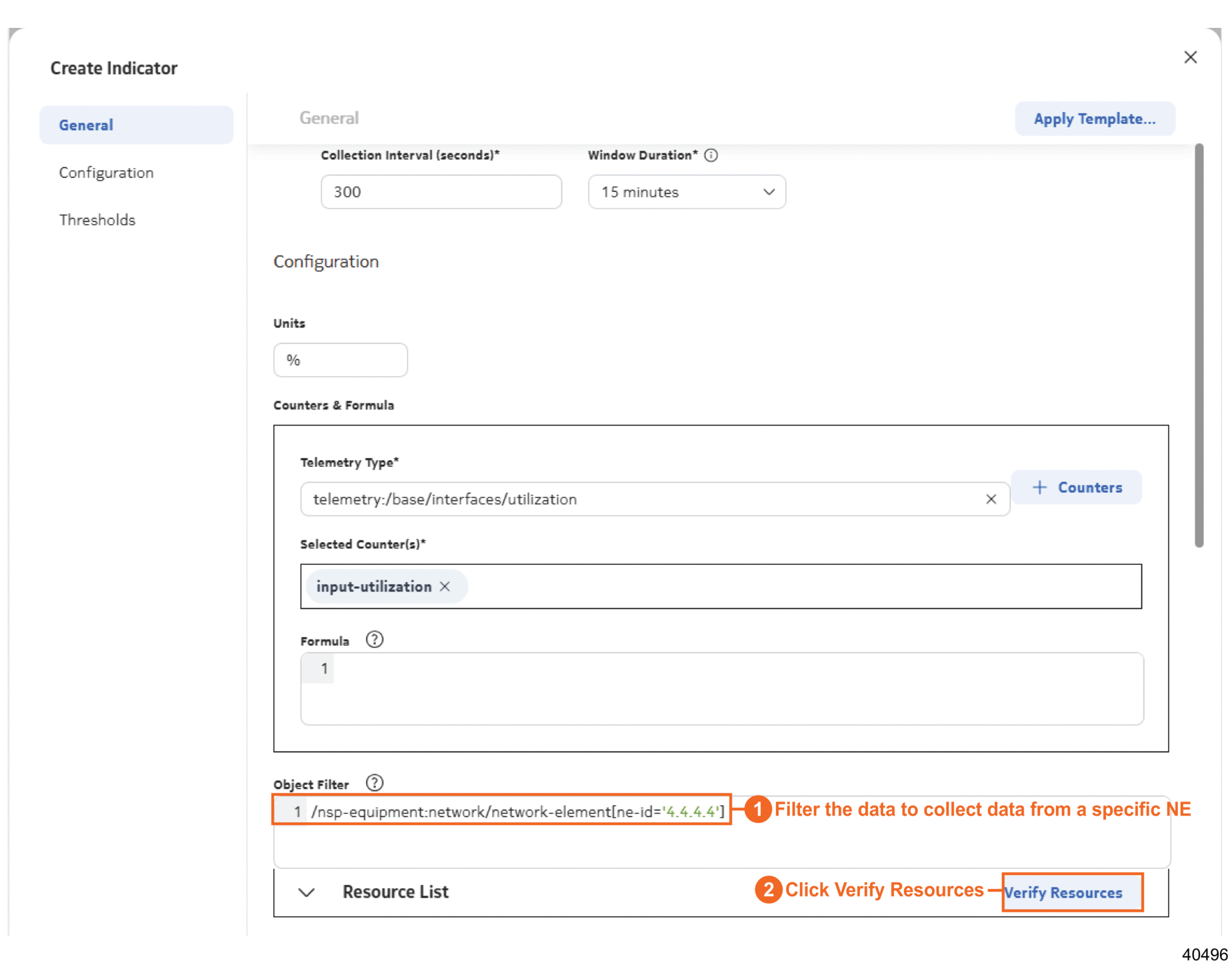Open the Formula help icon
The height and width of the screenshot is (969, 1232).
(375, 640)
